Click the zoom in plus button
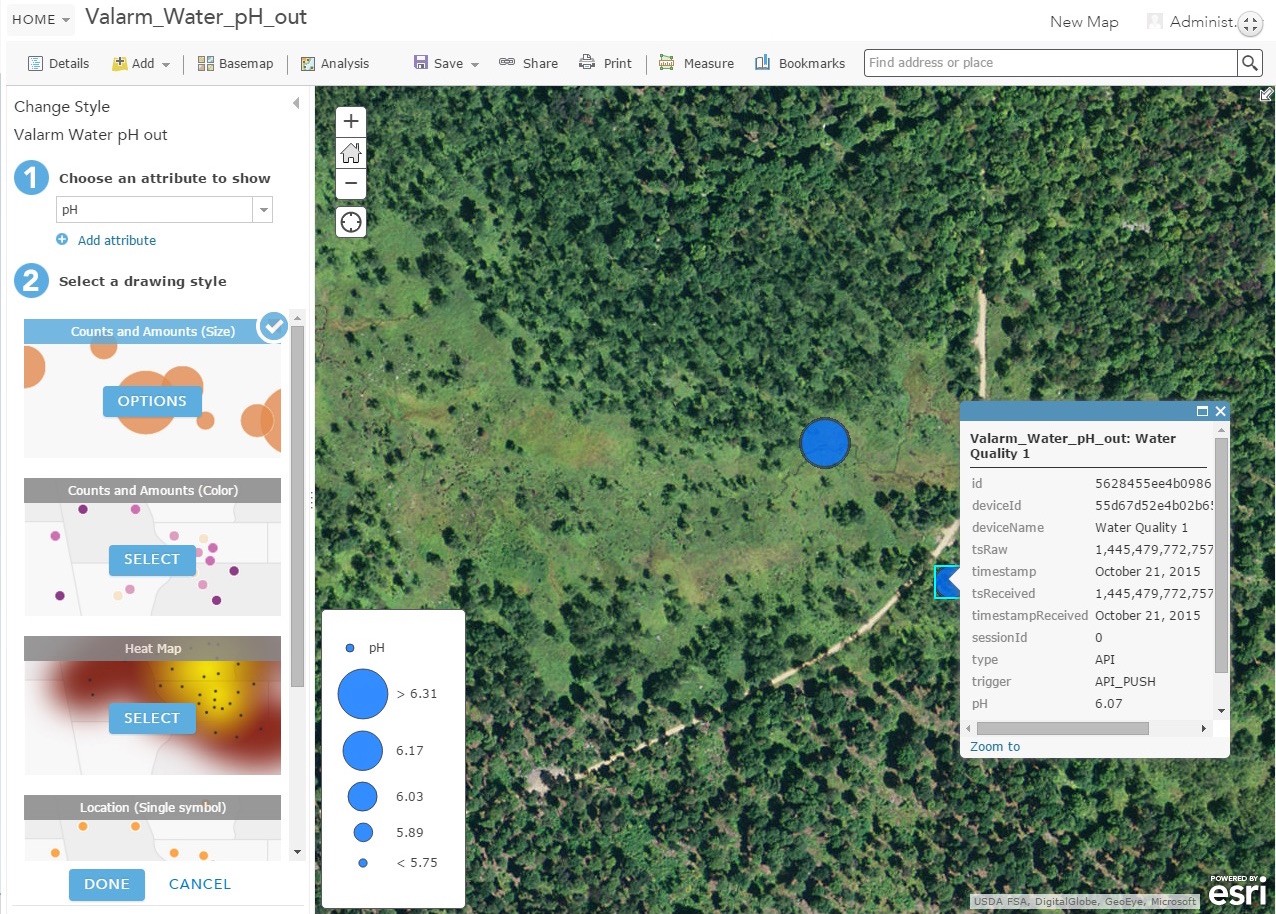 [351, 122]
